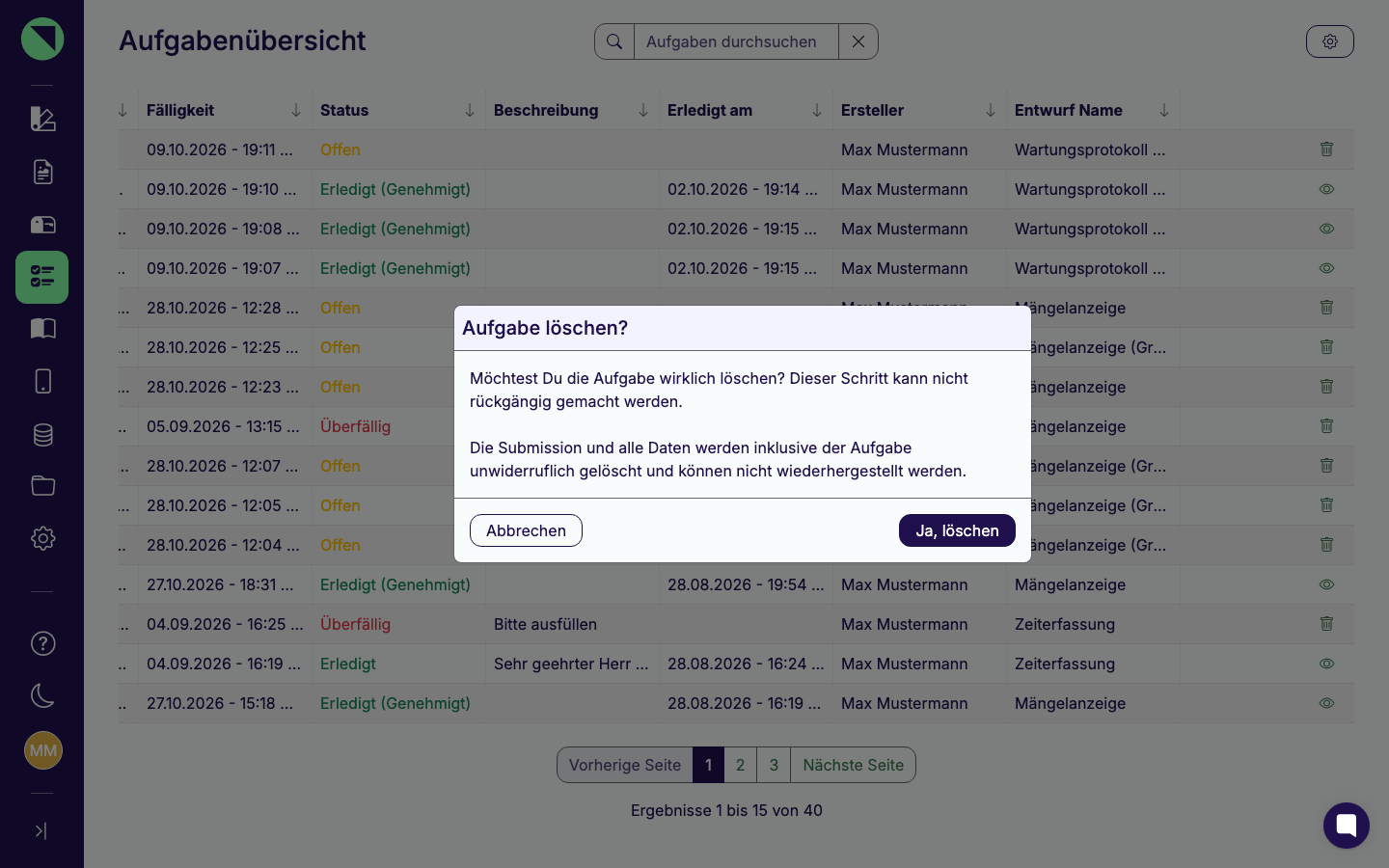
Task: Sort by Fälligkeit column arrow
Action: pos(296,110)
